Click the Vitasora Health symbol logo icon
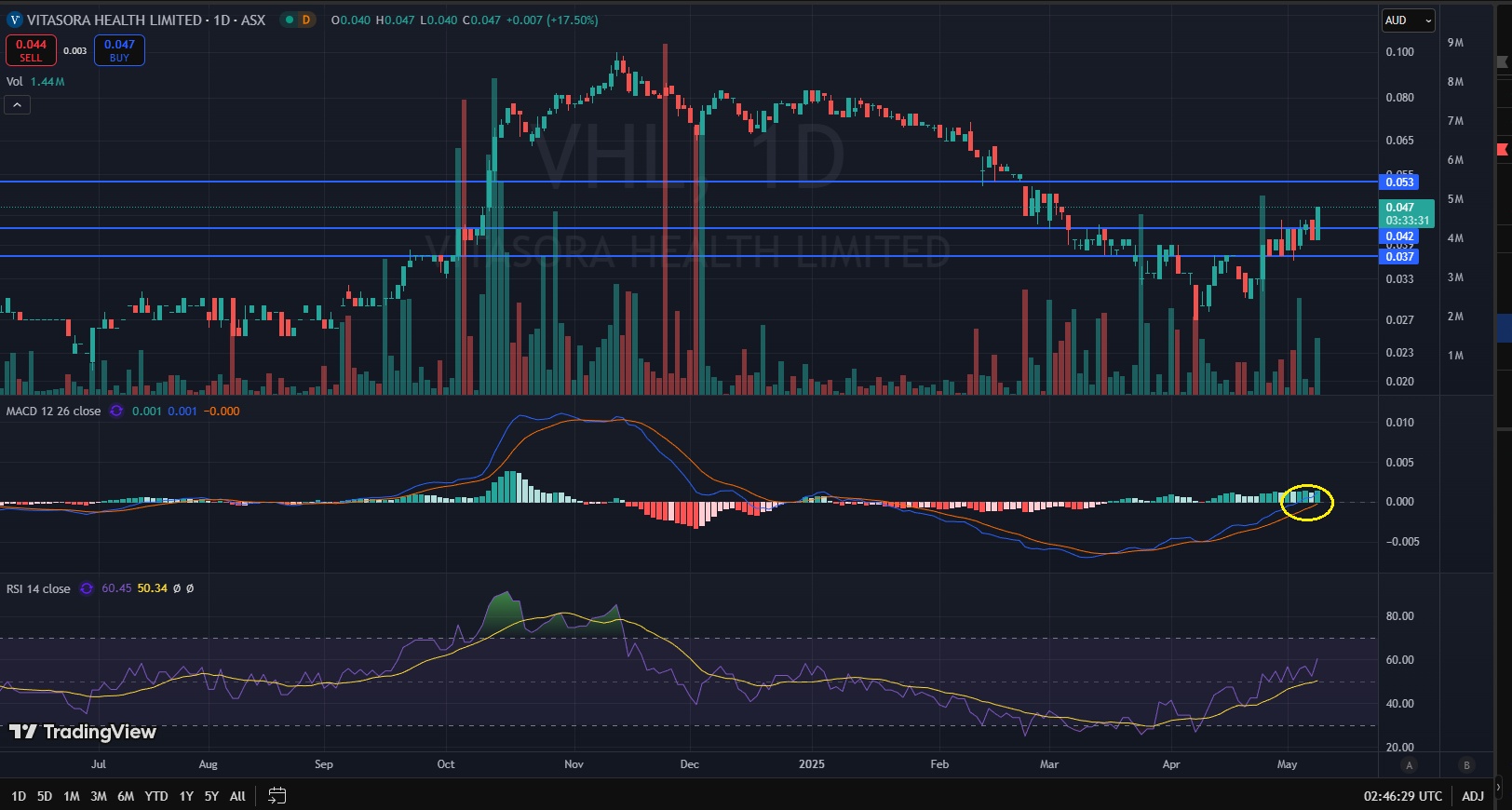The height and width of the screenshot is (810, 1512). tap(14, 20)
